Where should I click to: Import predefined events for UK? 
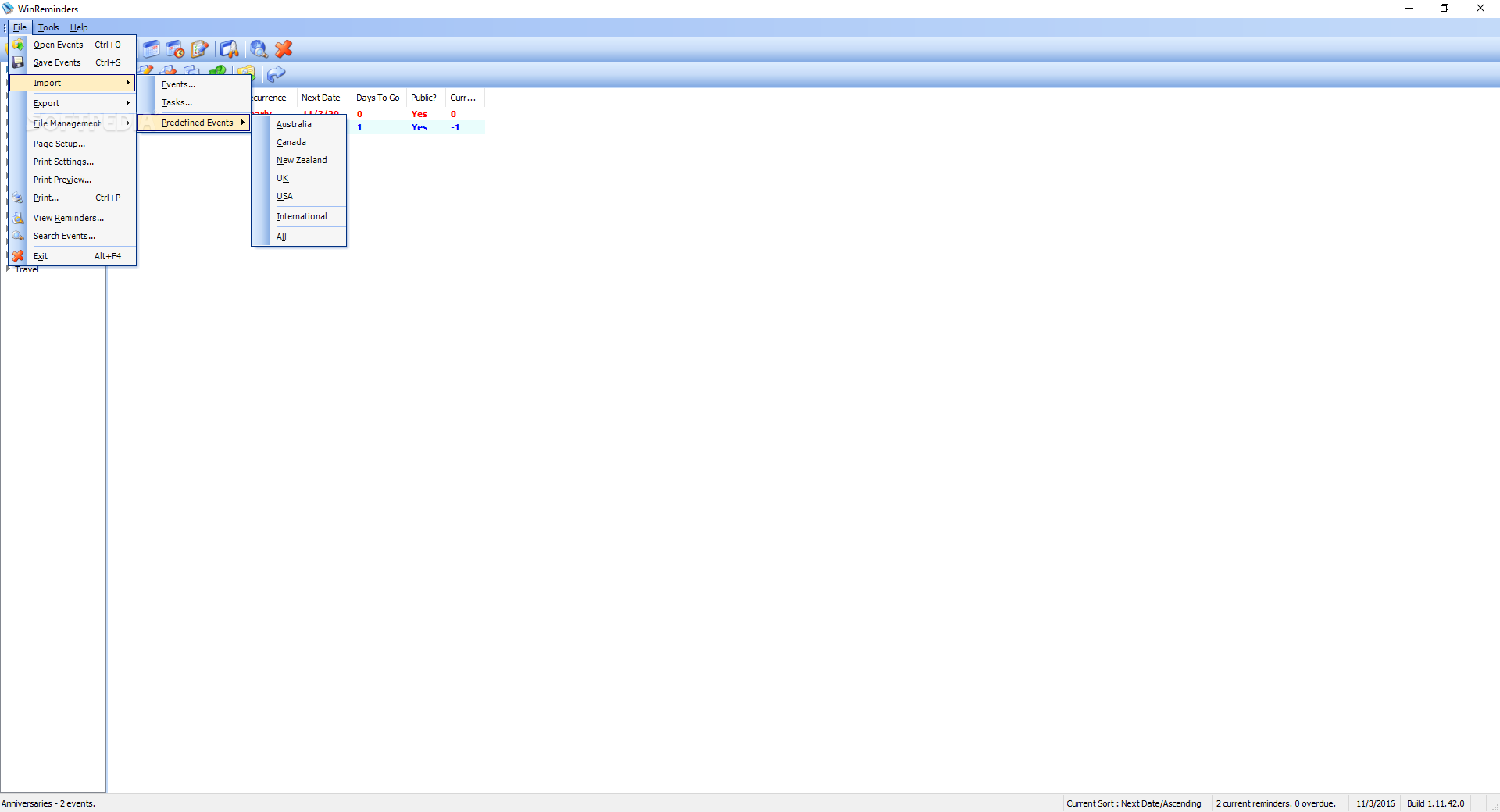tap(299, 178)
